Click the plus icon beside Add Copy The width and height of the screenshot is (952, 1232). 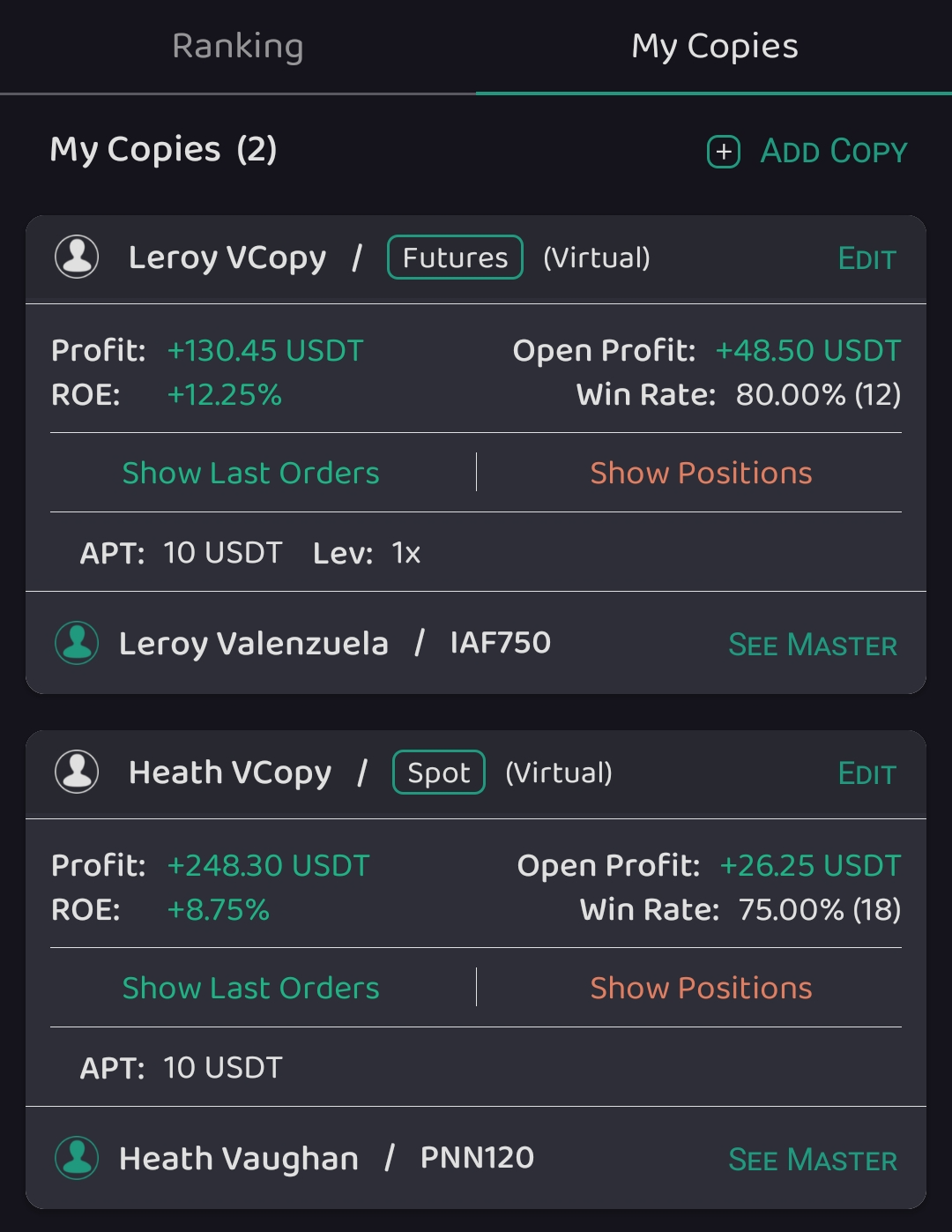(724, 152)
